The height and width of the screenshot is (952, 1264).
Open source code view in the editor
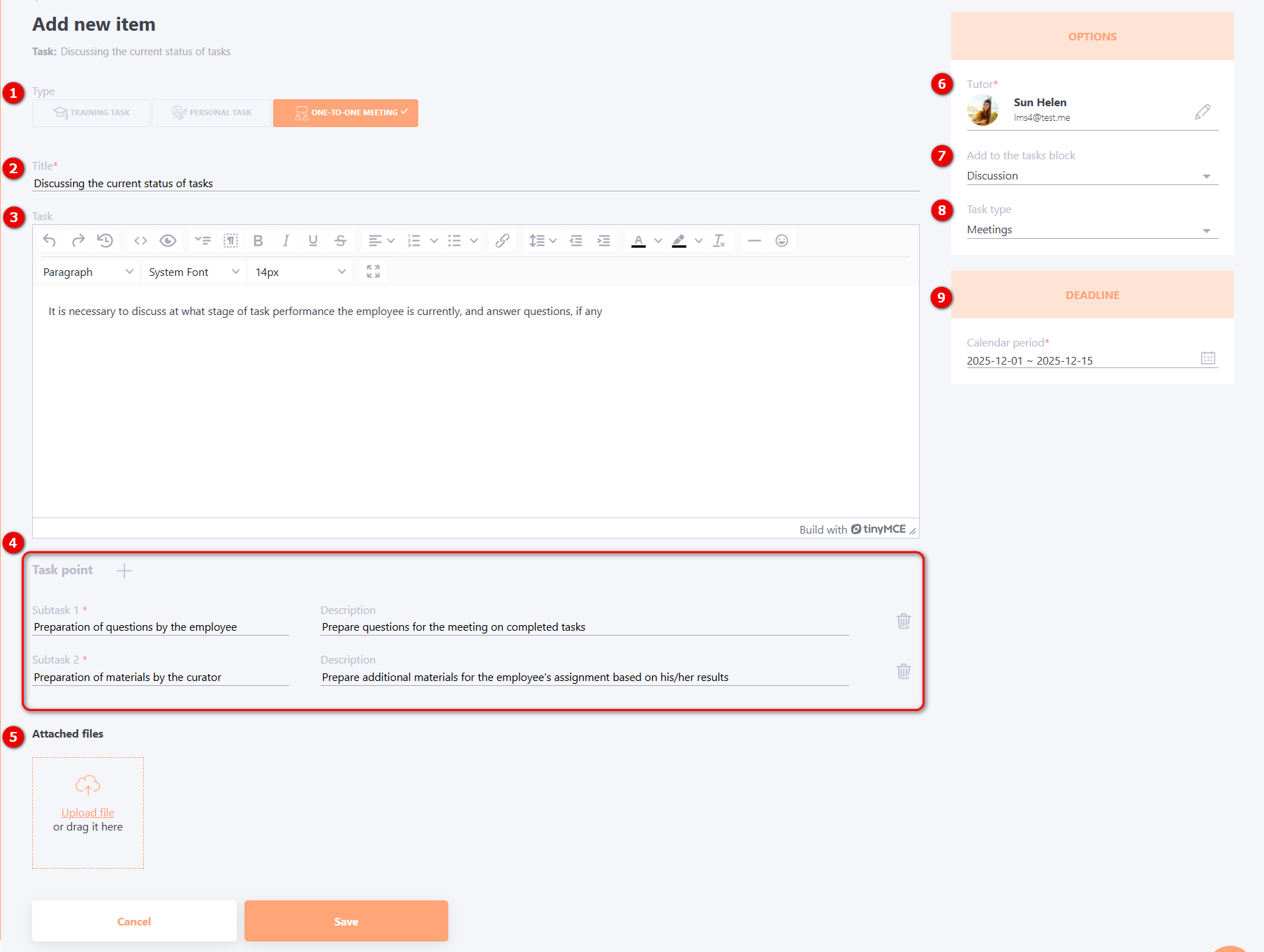pyautogui.click(x=140, y=241)
